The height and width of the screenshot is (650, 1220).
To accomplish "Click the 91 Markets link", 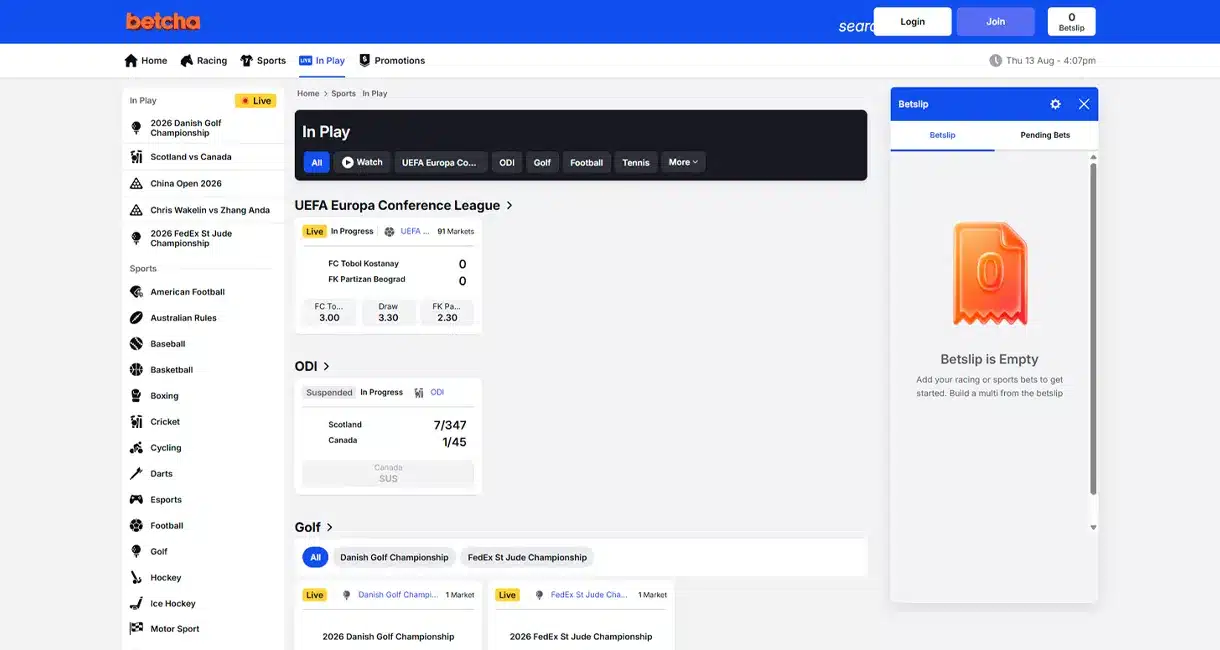I will tap(455, 231).
